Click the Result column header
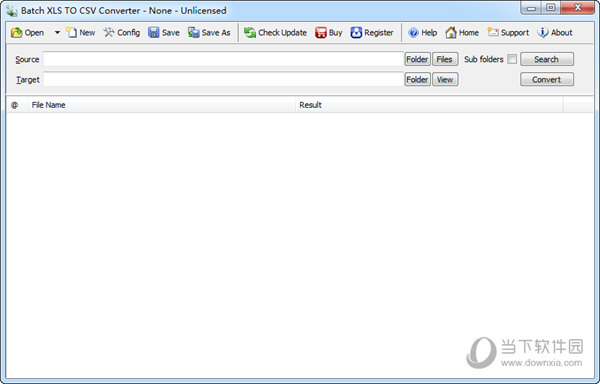 click(x=429, y=105)
